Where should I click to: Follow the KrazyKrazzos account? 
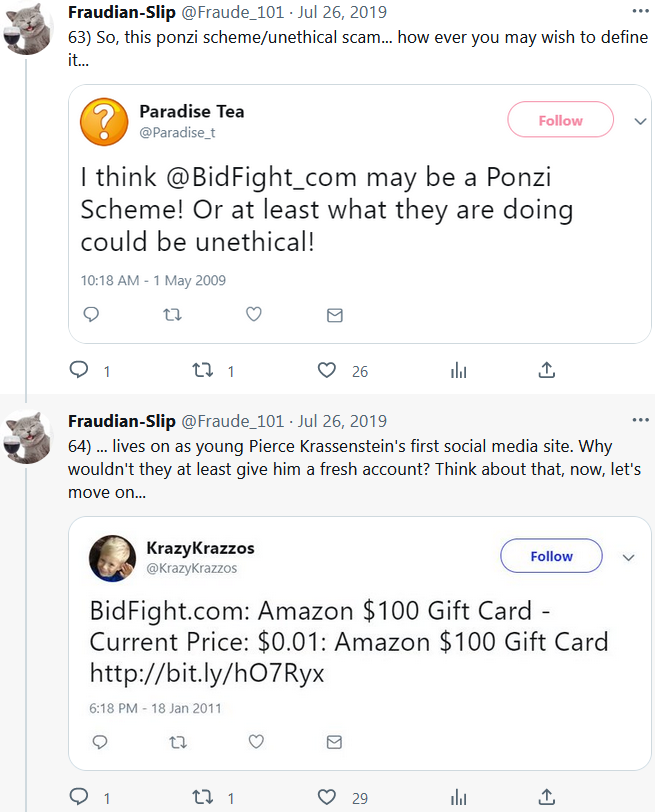(x=551, y=556)
